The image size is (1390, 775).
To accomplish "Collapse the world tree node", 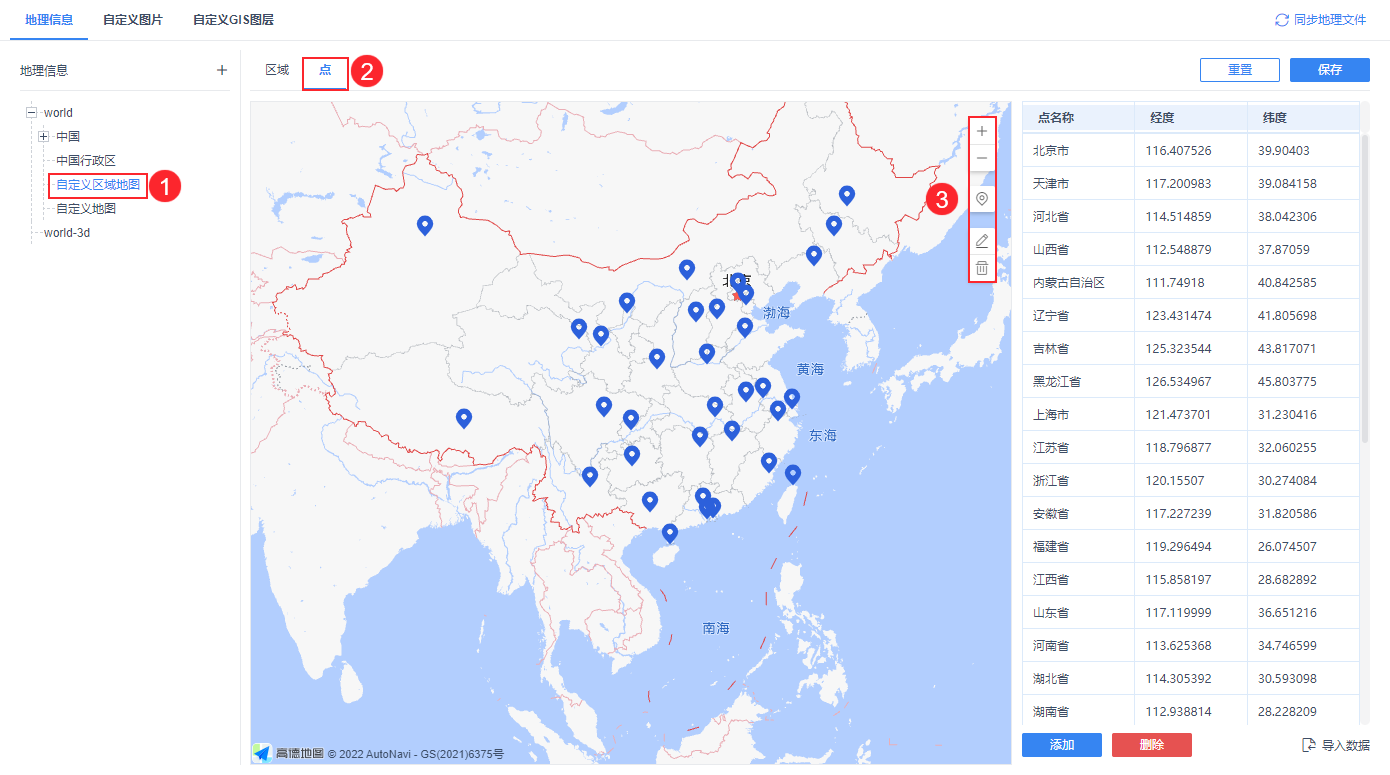I will point(32,113).
